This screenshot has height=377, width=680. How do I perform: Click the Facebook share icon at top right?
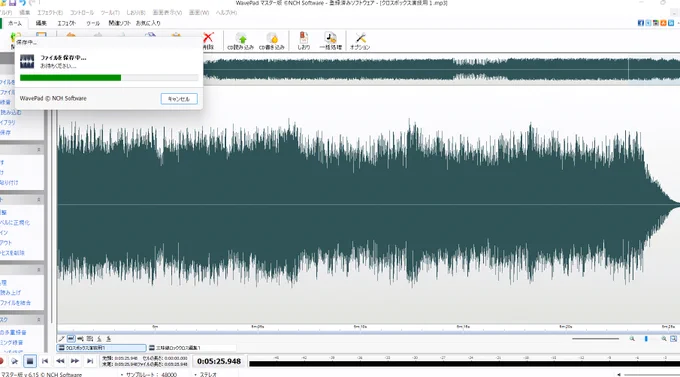point(641,23)
